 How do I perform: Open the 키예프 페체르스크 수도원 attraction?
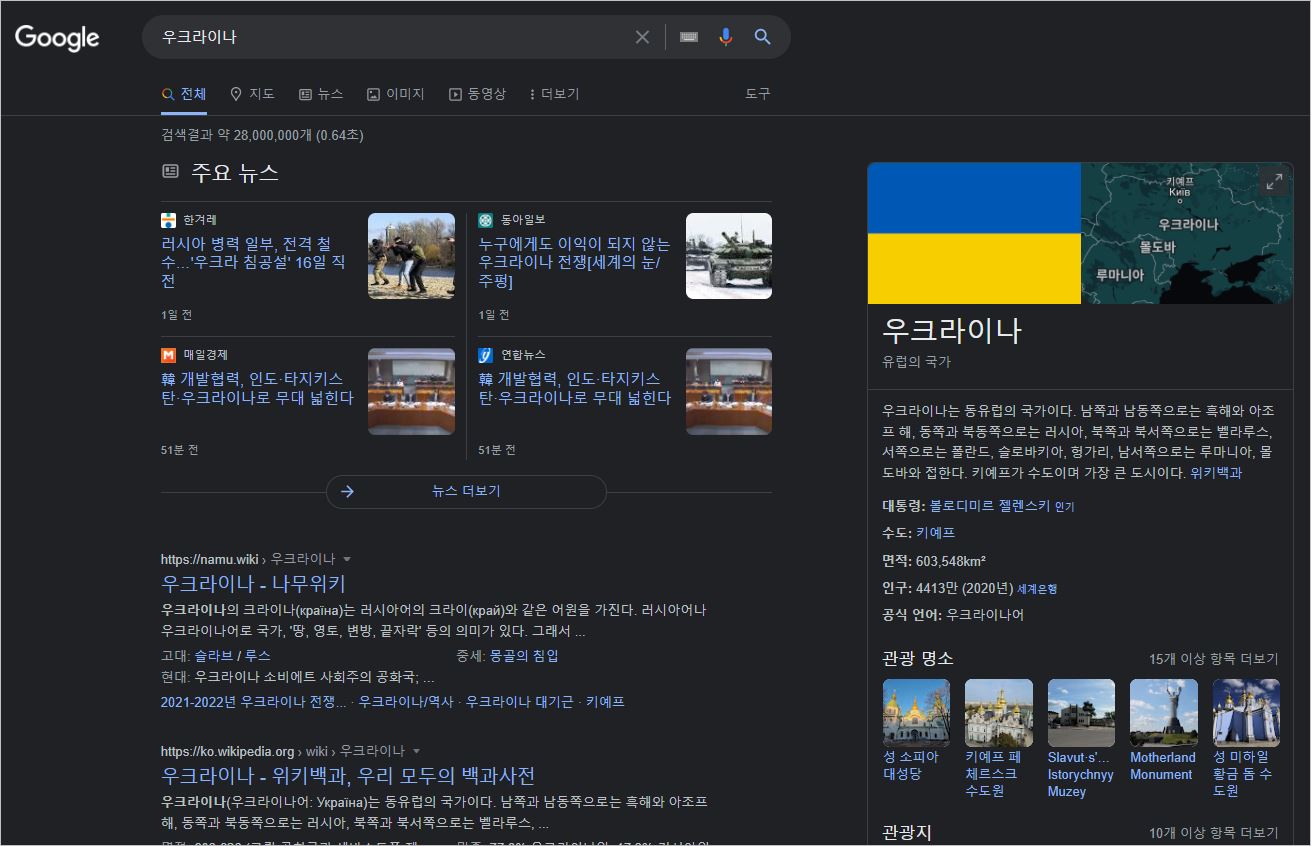[999, 738]
